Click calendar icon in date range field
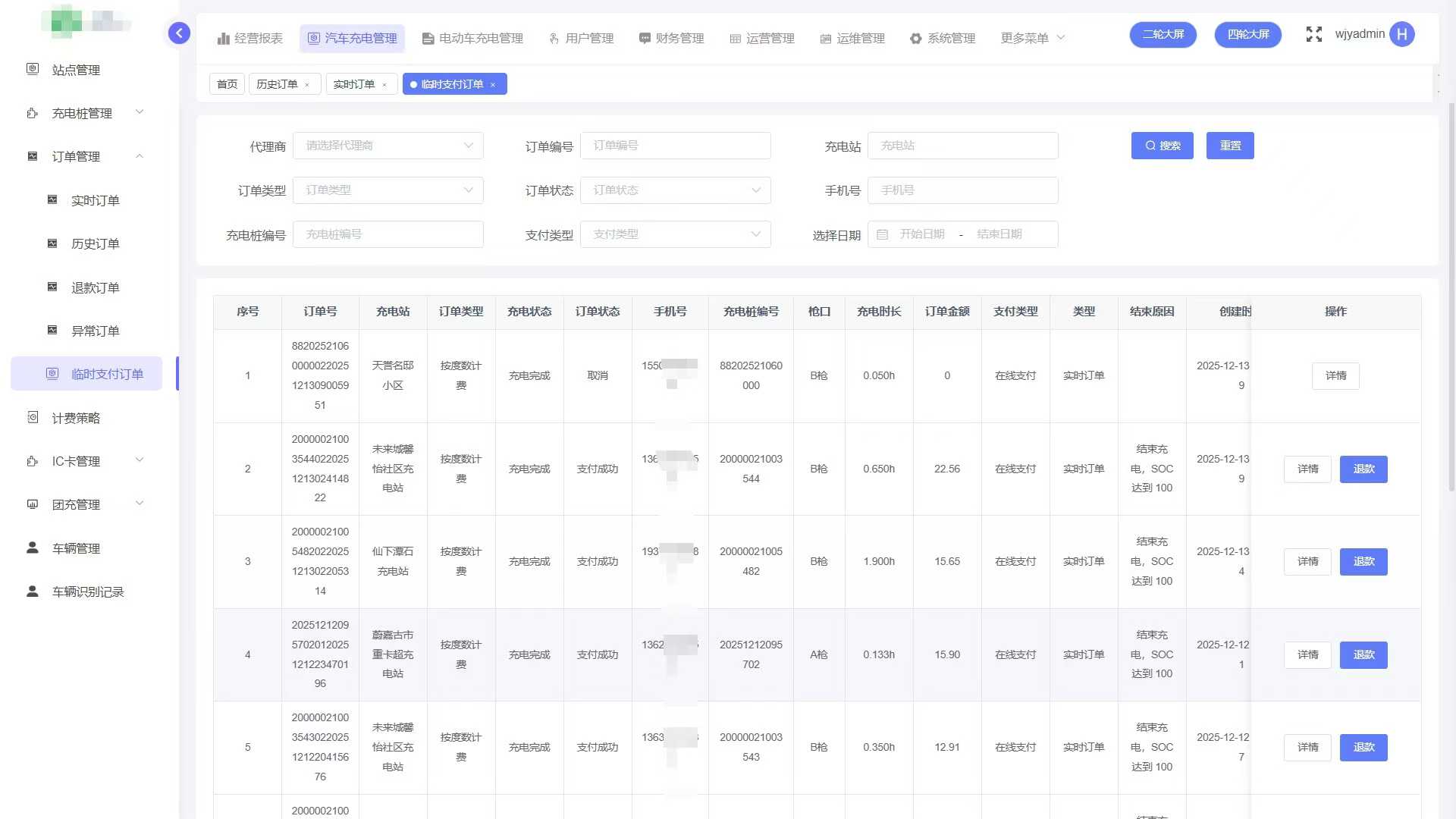1456x819 pixels. [882, 234]
